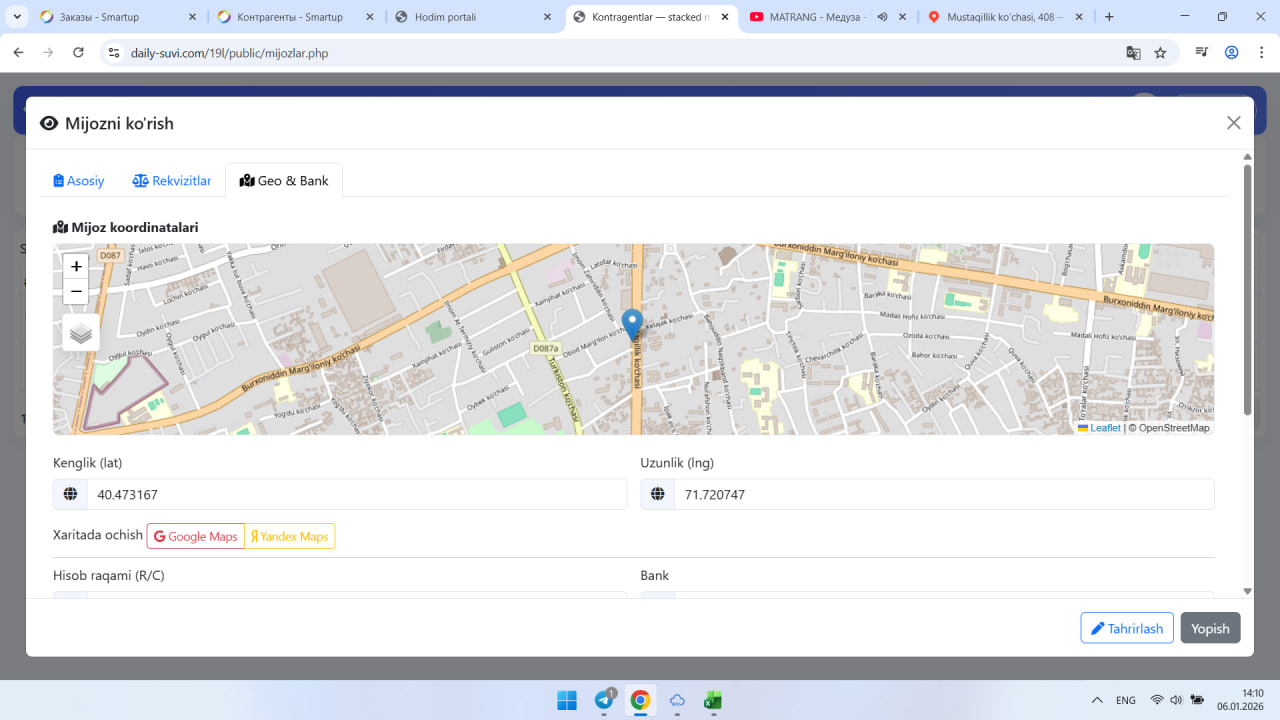Open the map layers control
The image size is (1280, 720).
coord(81,333)
